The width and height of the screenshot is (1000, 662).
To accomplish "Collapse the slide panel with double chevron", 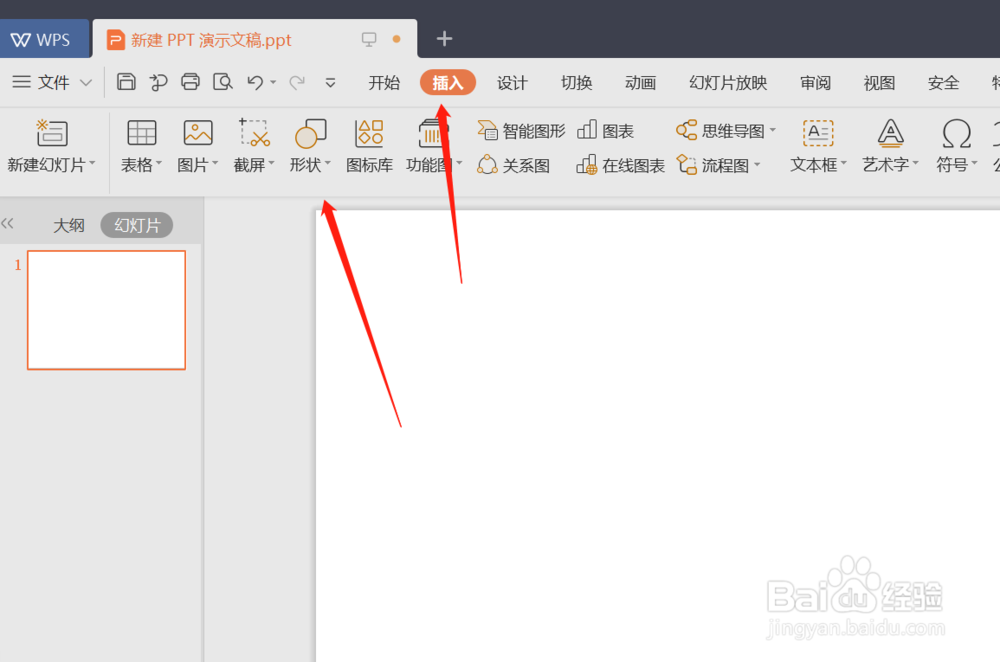I will point(7,223).
